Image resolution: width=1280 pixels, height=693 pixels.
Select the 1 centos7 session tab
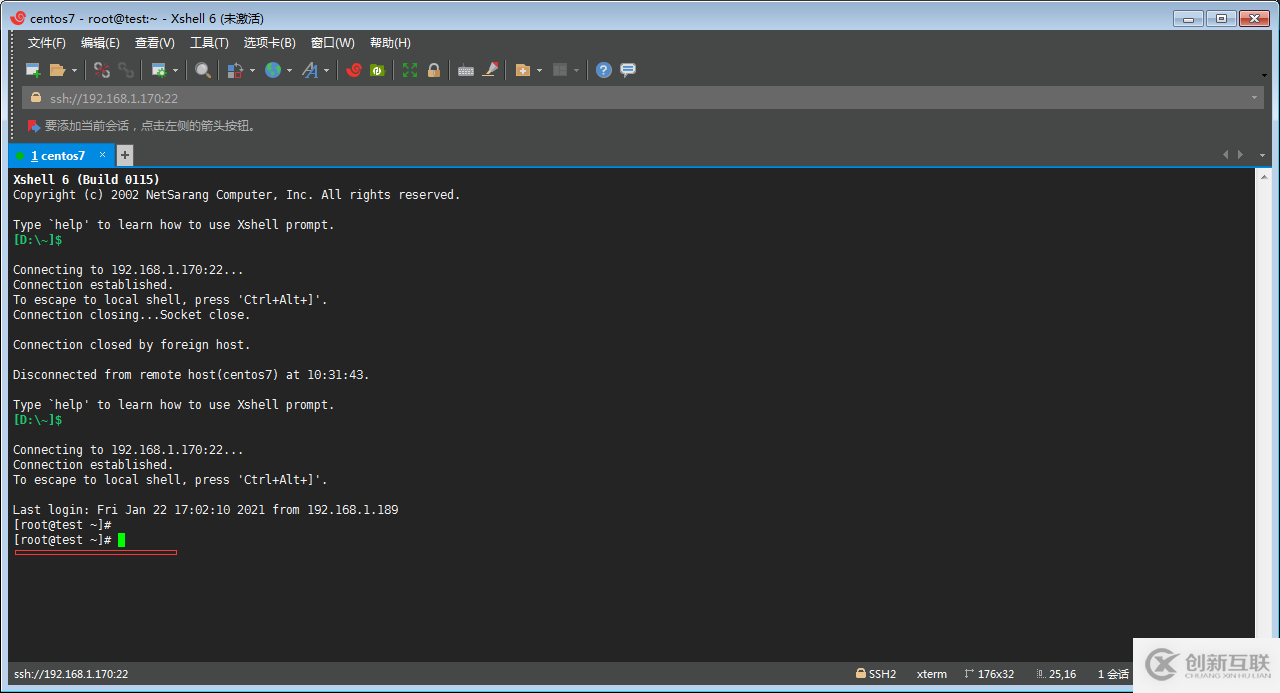[x=58, y=156]
